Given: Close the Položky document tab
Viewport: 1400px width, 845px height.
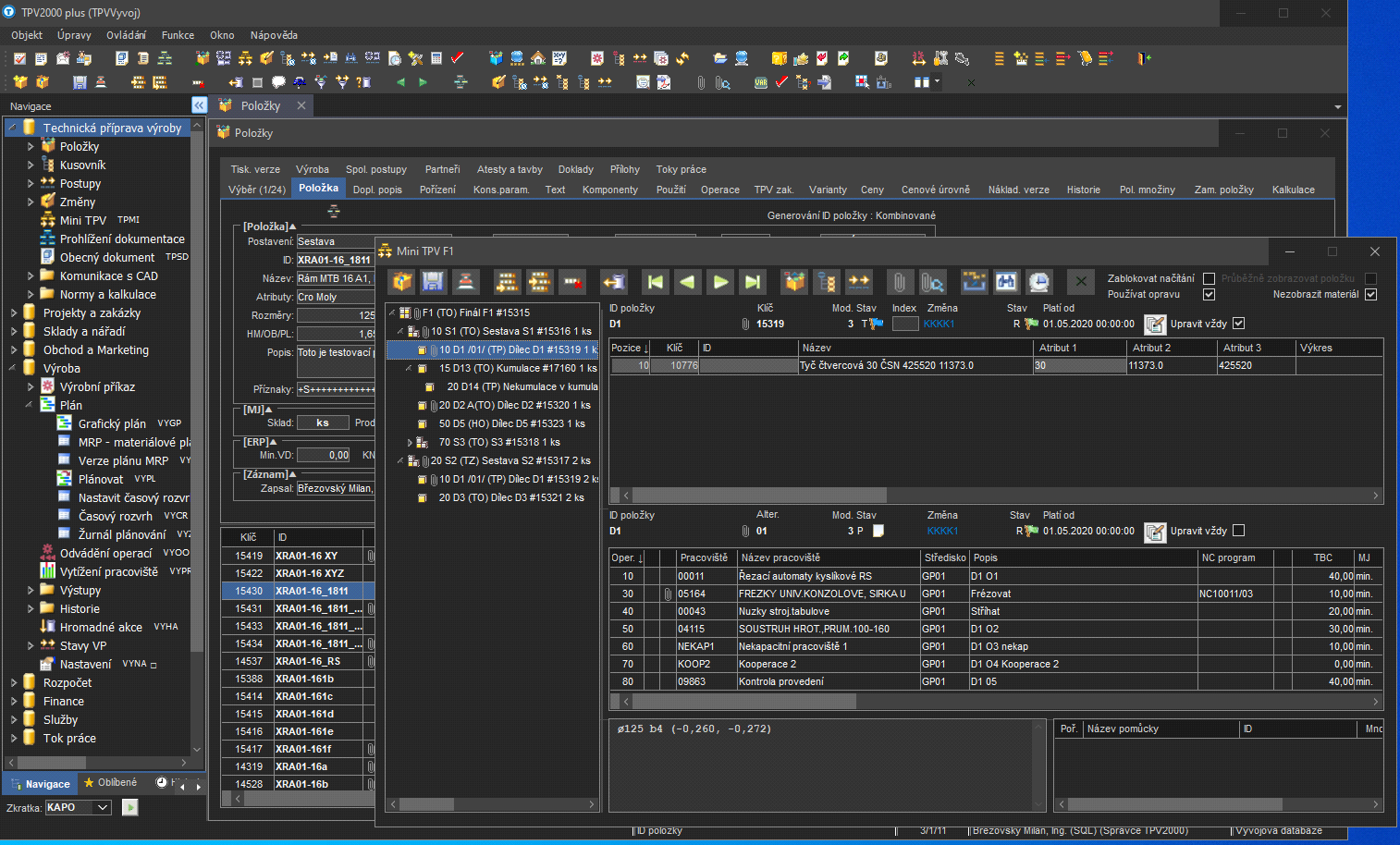Looking at the screenshot, I should point(301,105).
